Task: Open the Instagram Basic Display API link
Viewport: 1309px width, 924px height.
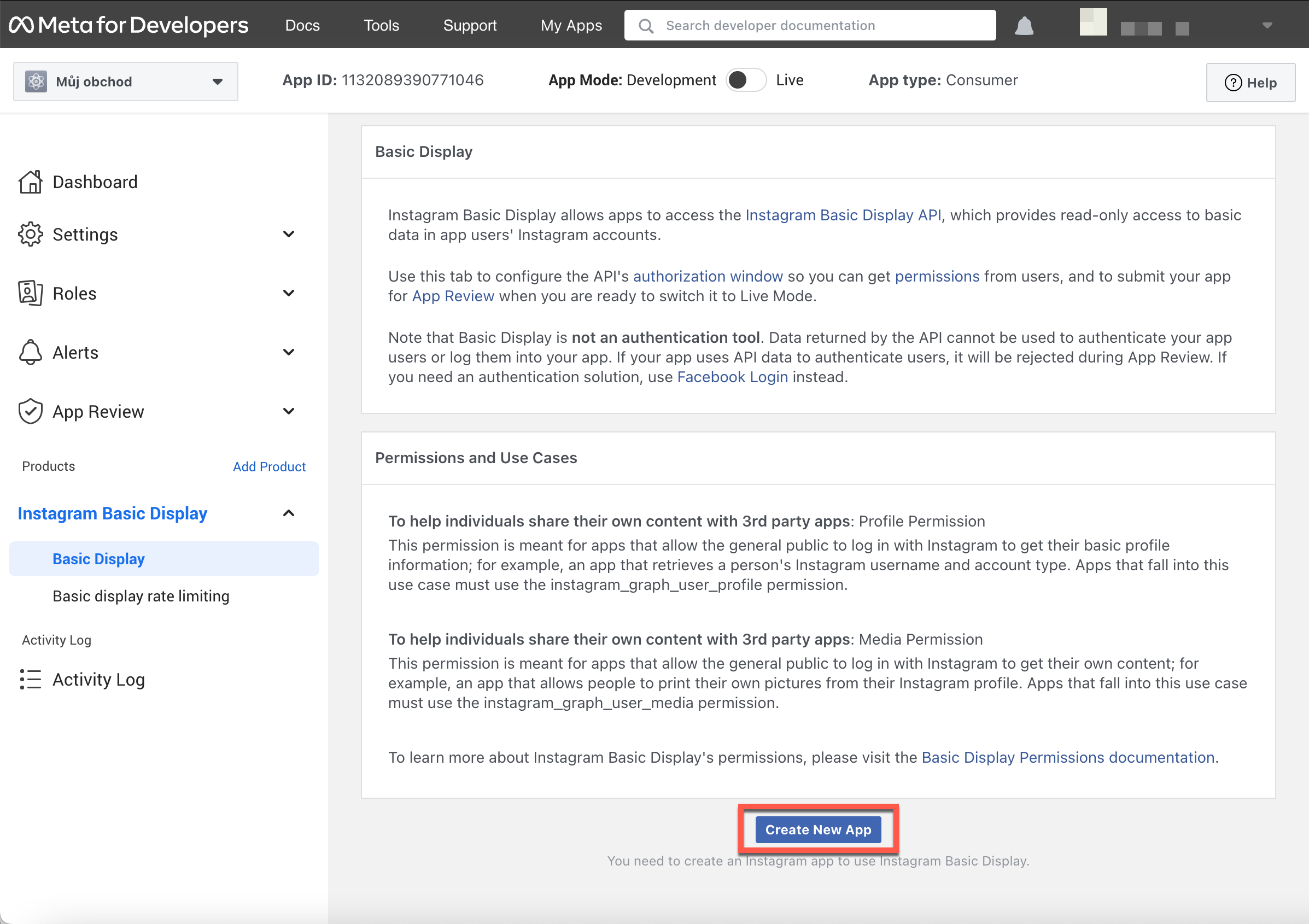Action: [843, 215]
